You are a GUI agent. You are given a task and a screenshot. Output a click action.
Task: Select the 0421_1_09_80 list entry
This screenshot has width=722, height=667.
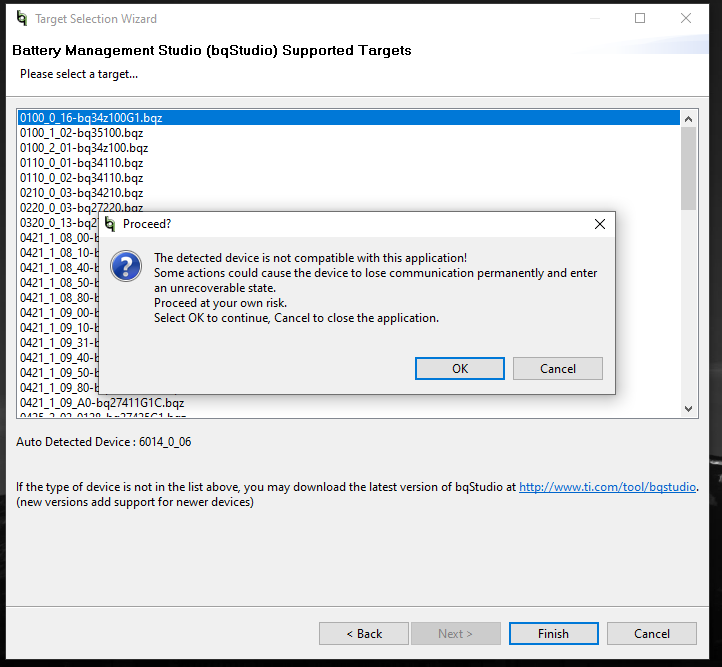tap(59, 388)
